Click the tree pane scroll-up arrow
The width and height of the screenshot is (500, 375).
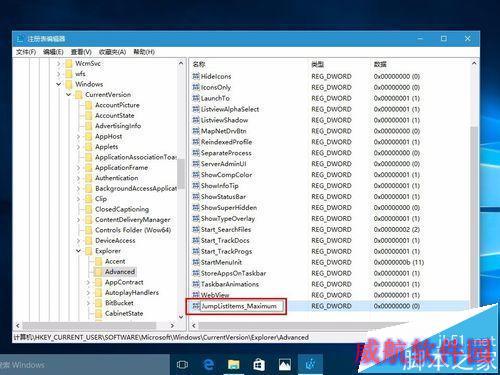(181, 63)
